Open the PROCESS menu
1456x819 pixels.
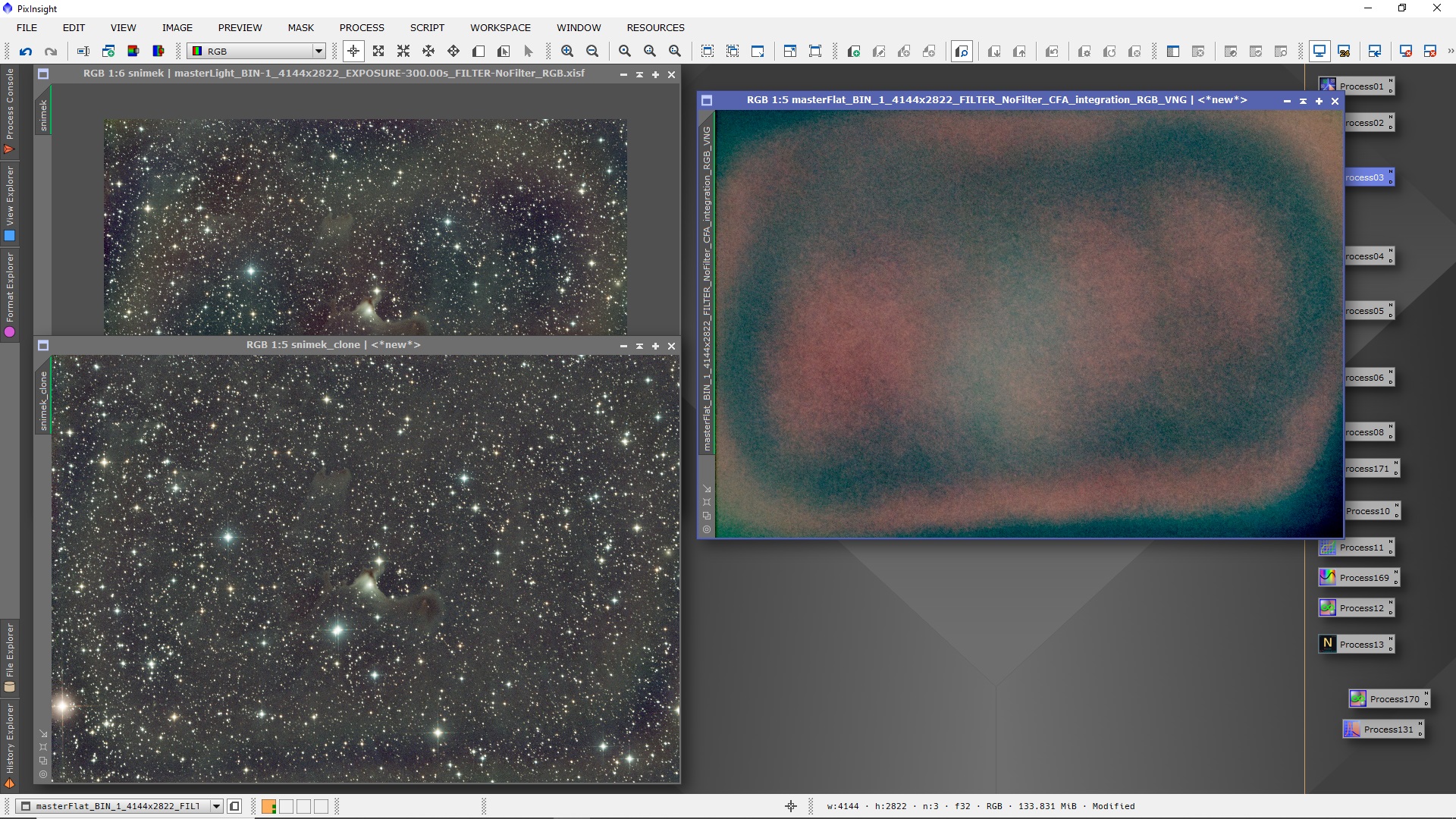pyautogui.click(x=362, y=27)
